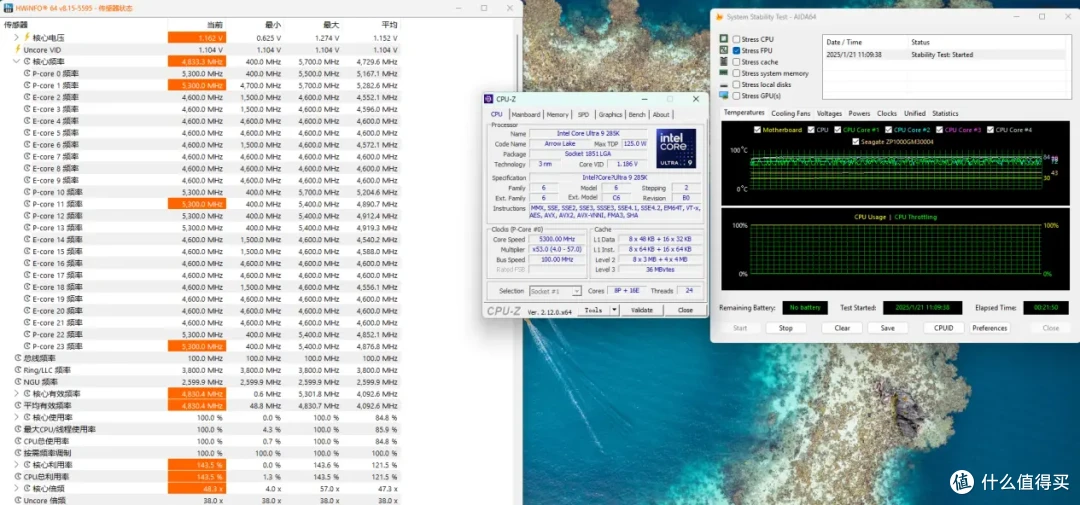Click the clock icon of 总线频率 row
The width and height of the screenshot is (1080, 505).
pos(18,358)
